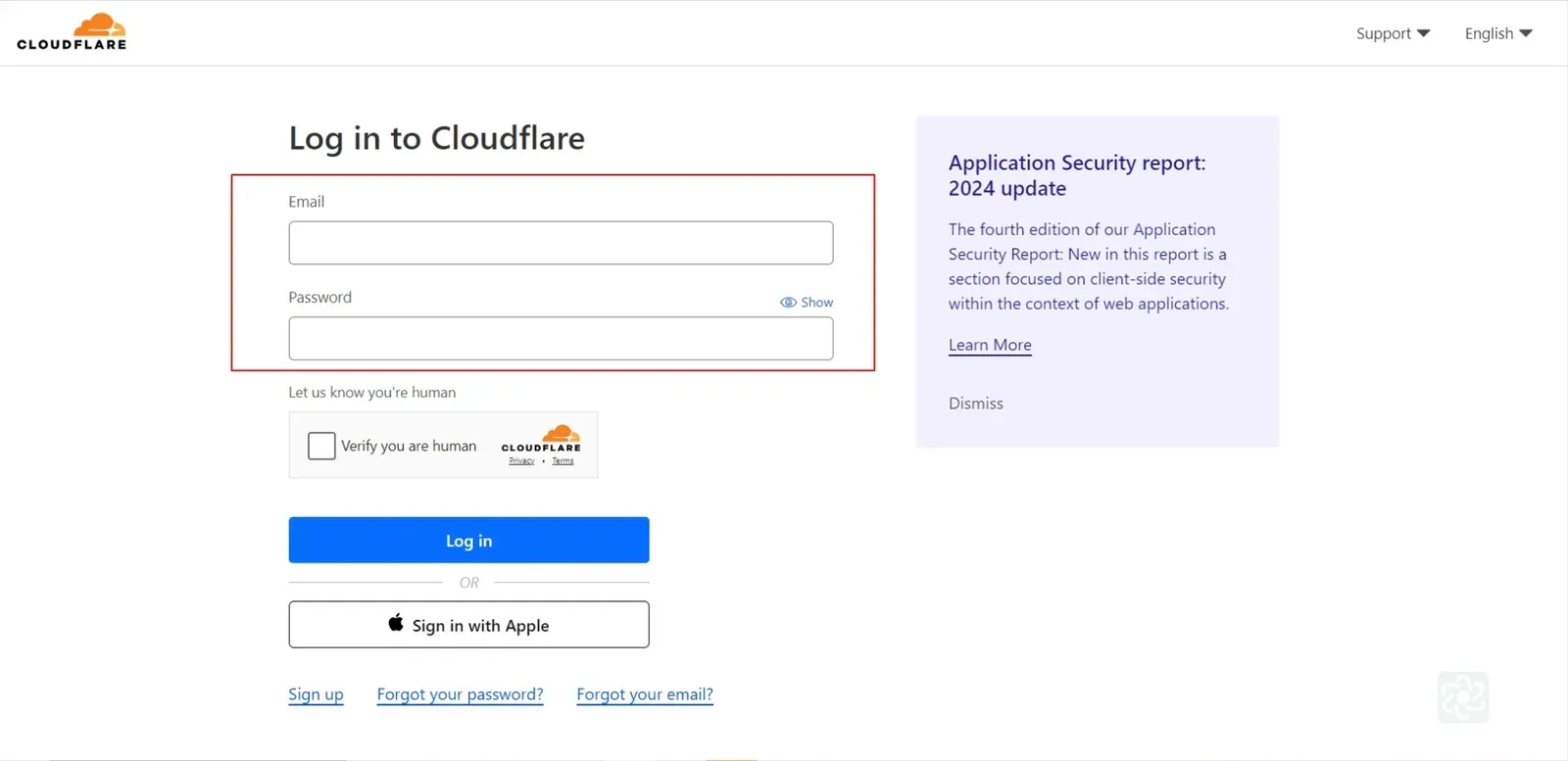Viewport: 1568px width, 761px height.
Task: Focus the Password input field
Action: pyautogui.click(x=561, y=338)
